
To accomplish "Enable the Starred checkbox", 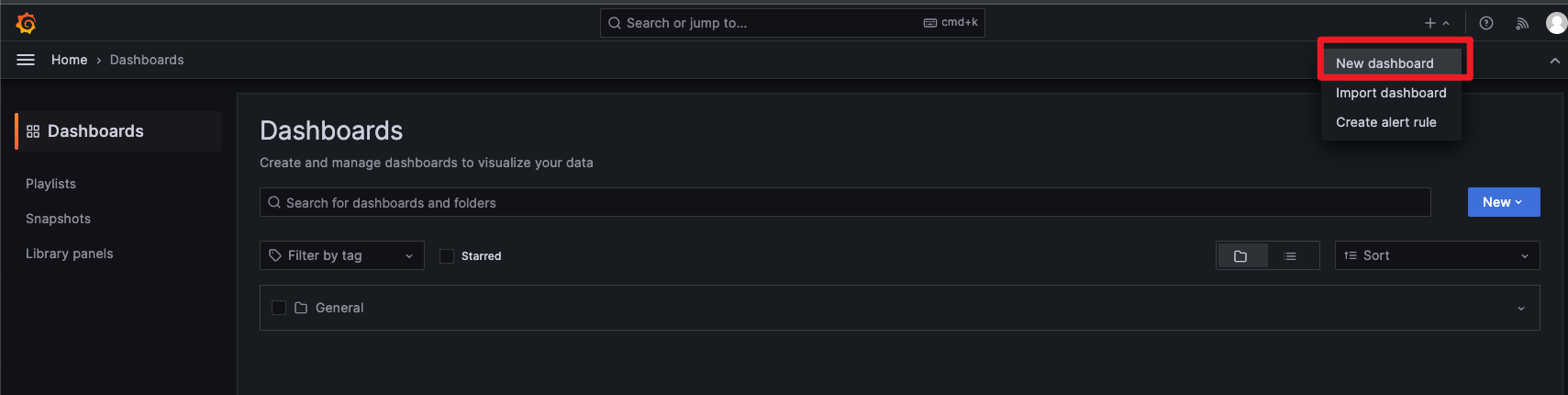I will tap(447, 256).
